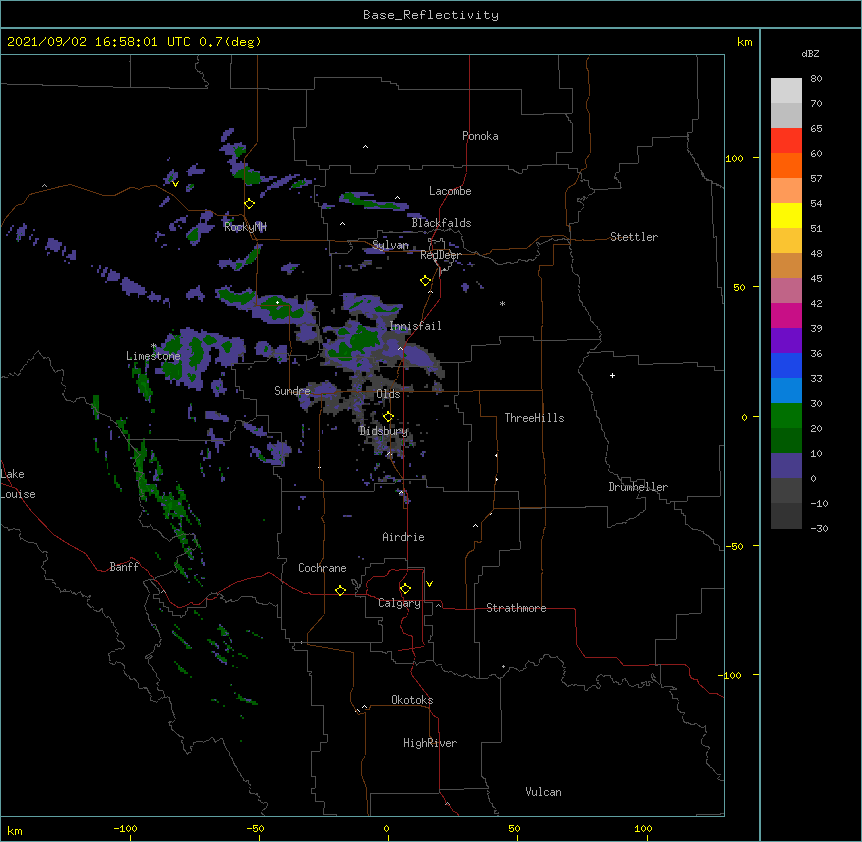
Task: Click the RockyMH label
Action: tap(245, 226)
